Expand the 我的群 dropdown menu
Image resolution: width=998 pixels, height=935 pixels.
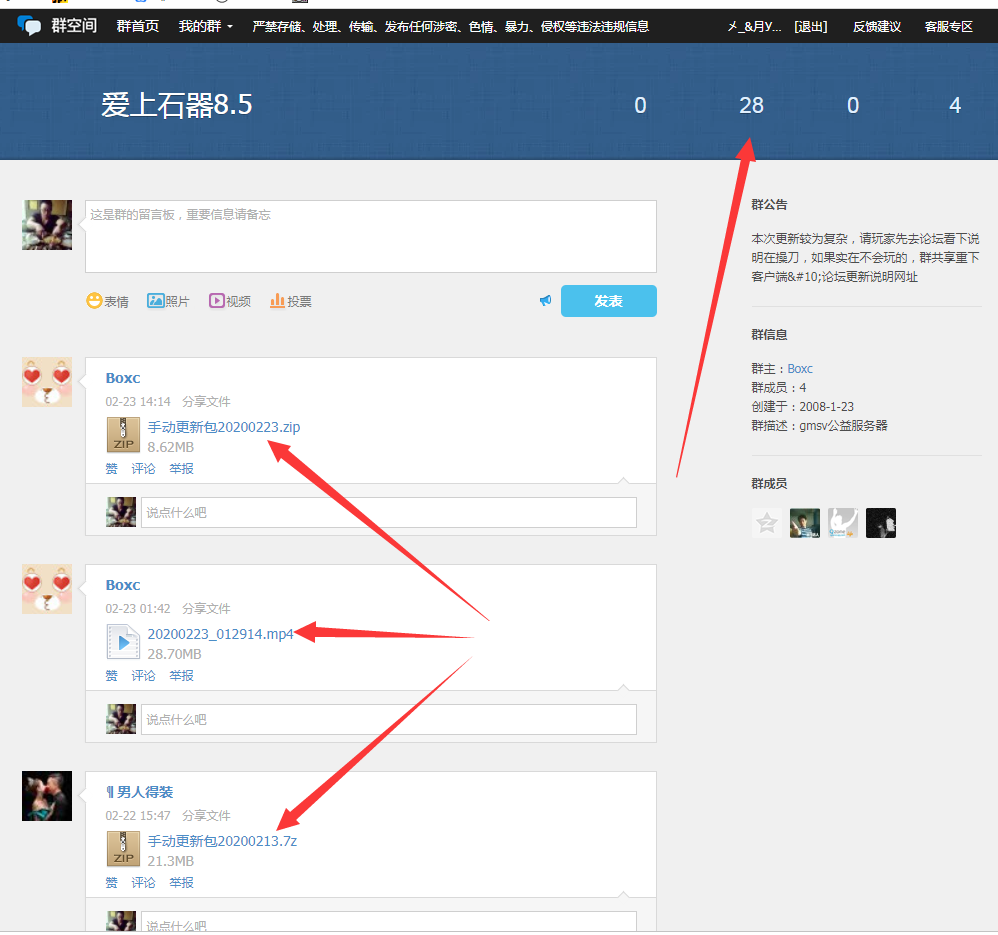(205, 27)
